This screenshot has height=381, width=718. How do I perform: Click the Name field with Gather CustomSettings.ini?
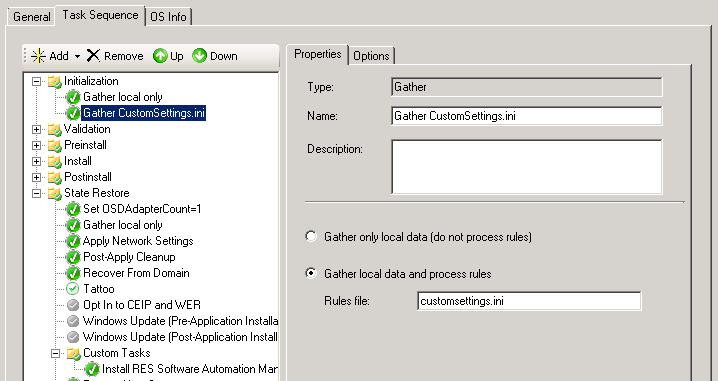[527, 116]
